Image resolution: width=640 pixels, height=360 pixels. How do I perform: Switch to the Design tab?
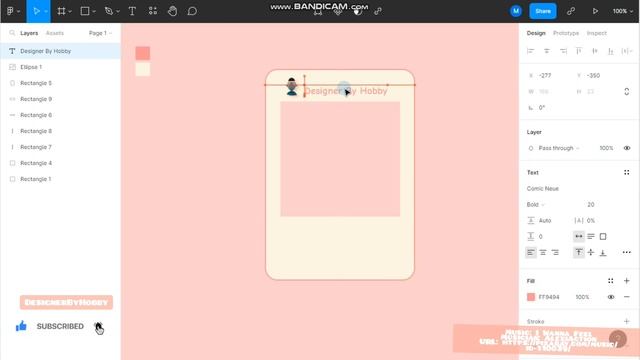(x=536, y=33)
